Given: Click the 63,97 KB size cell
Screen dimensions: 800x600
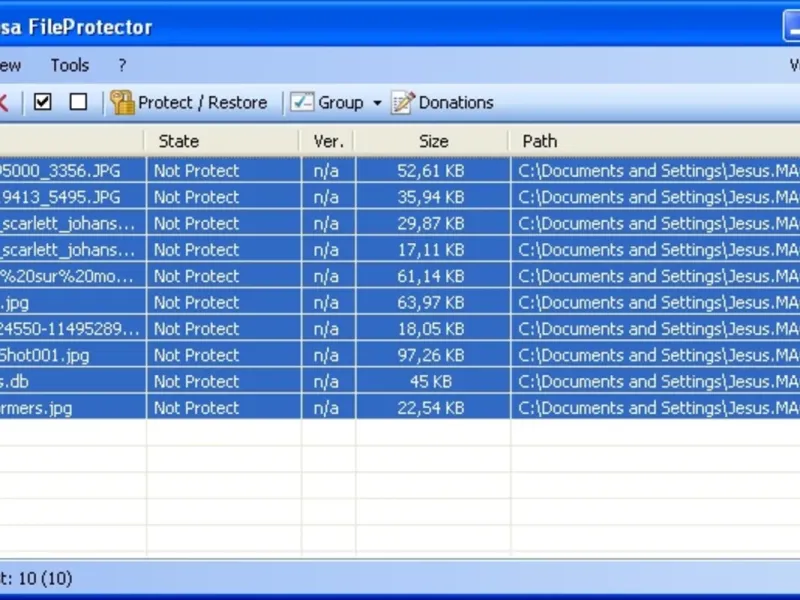Looking at the screenshot, I should 431,303.
